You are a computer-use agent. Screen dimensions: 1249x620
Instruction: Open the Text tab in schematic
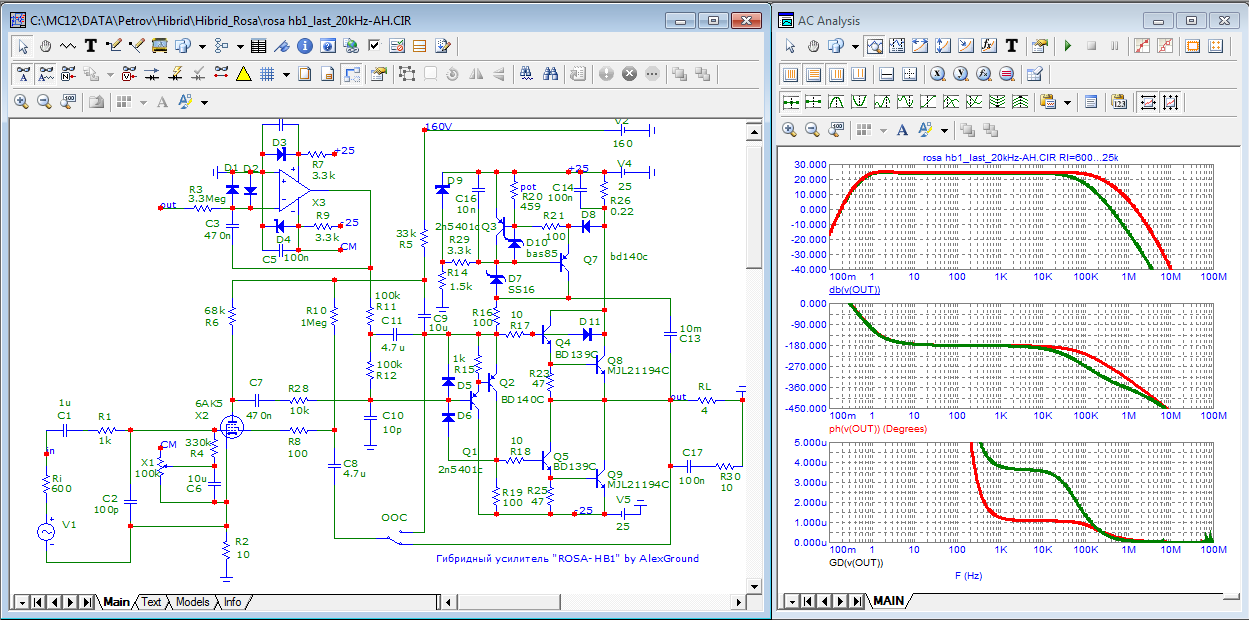pyautogui.click(x=151, y=602)
